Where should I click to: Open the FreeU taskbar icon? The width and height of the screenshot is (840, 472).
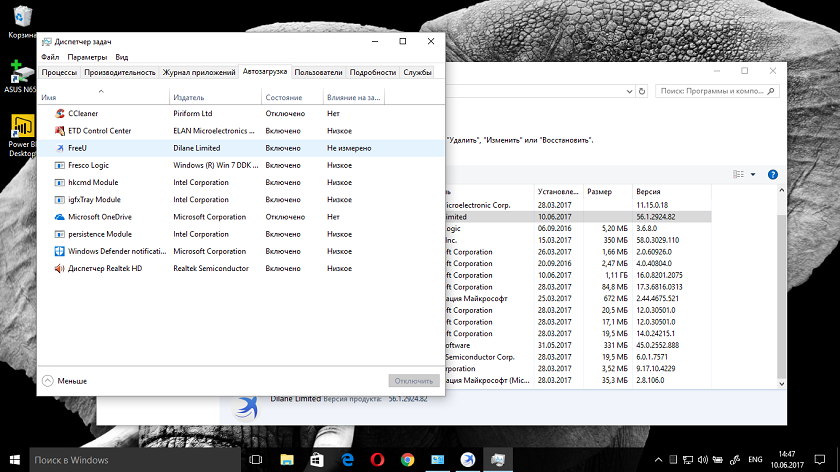click(468, 460)
